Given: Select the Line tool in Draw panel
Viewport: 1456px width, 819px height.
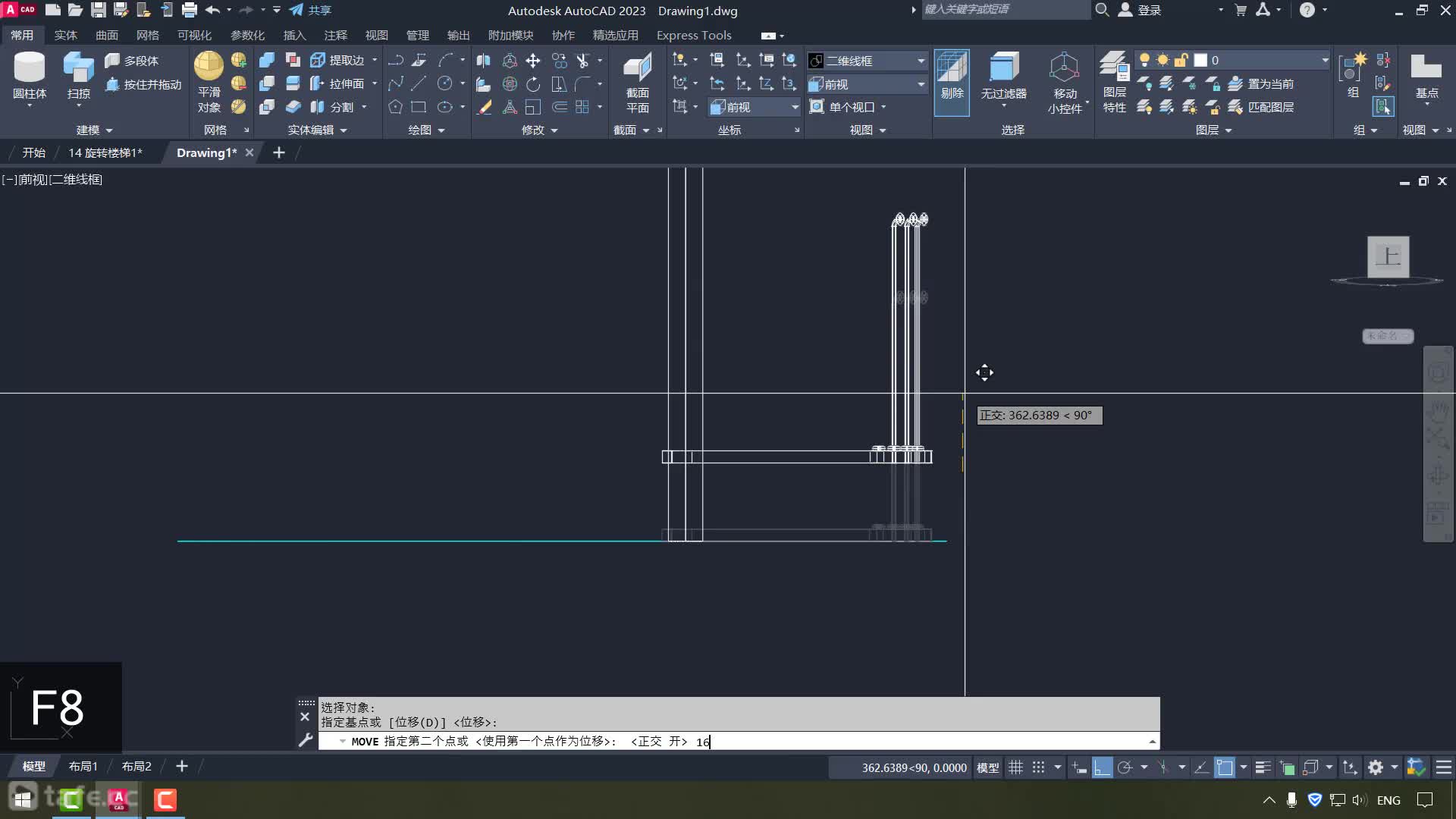Looking at the screenshot, I should click(x=419, y=83).
